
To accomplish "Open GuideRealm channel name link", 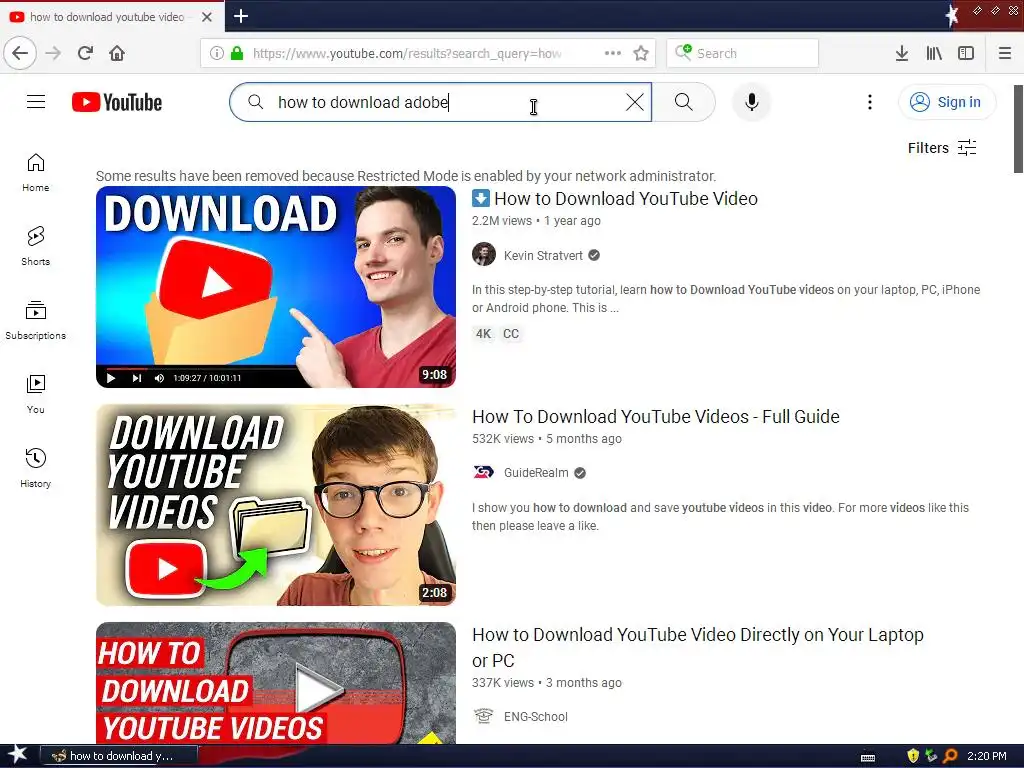I will pos(536,473).
